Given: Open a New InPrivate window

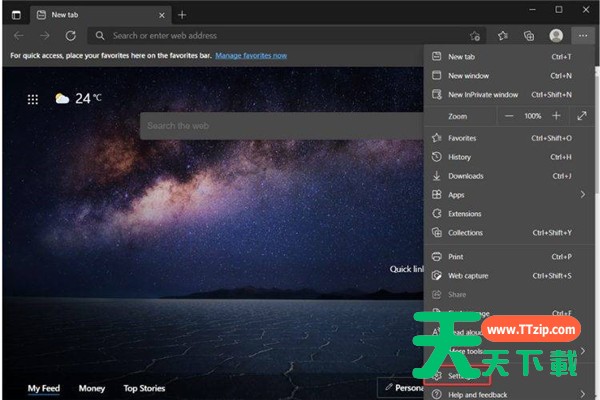Looking at the screenshot, I should (510, 95).
